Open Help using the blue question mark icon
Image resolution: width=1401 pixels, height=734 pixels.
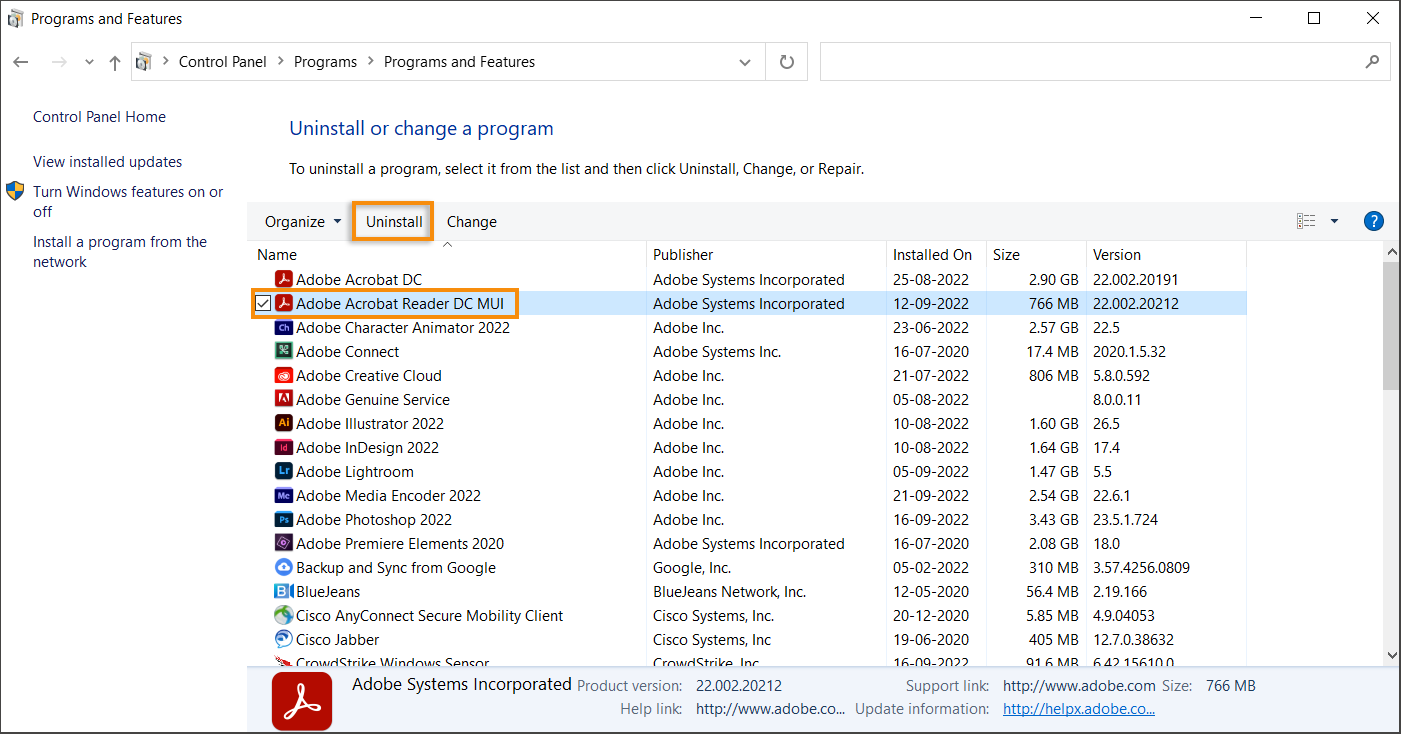(x=1373, y=221)
